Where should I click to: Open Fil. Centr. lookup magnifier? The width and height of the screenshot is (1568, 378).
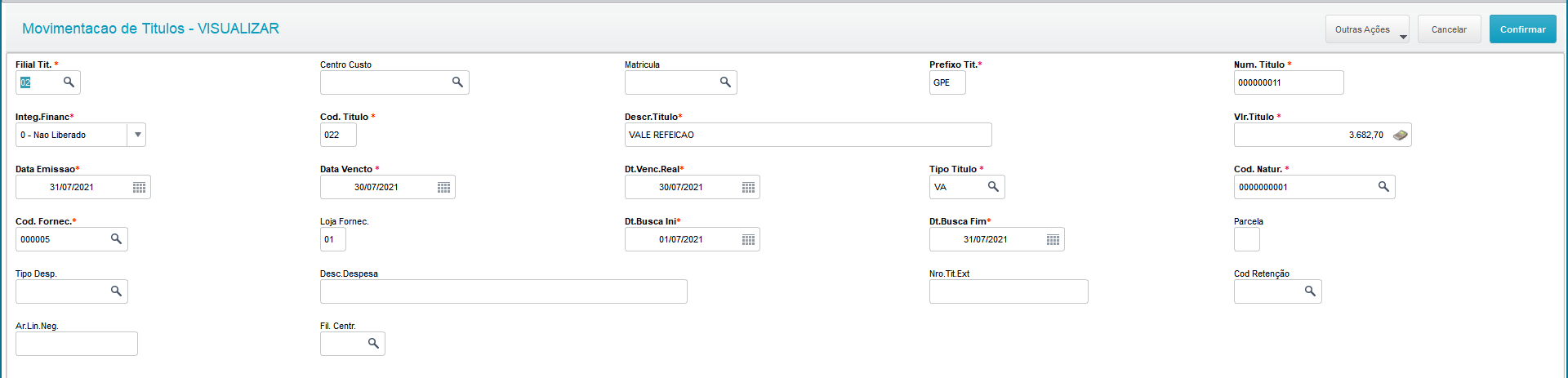(373, 344)
